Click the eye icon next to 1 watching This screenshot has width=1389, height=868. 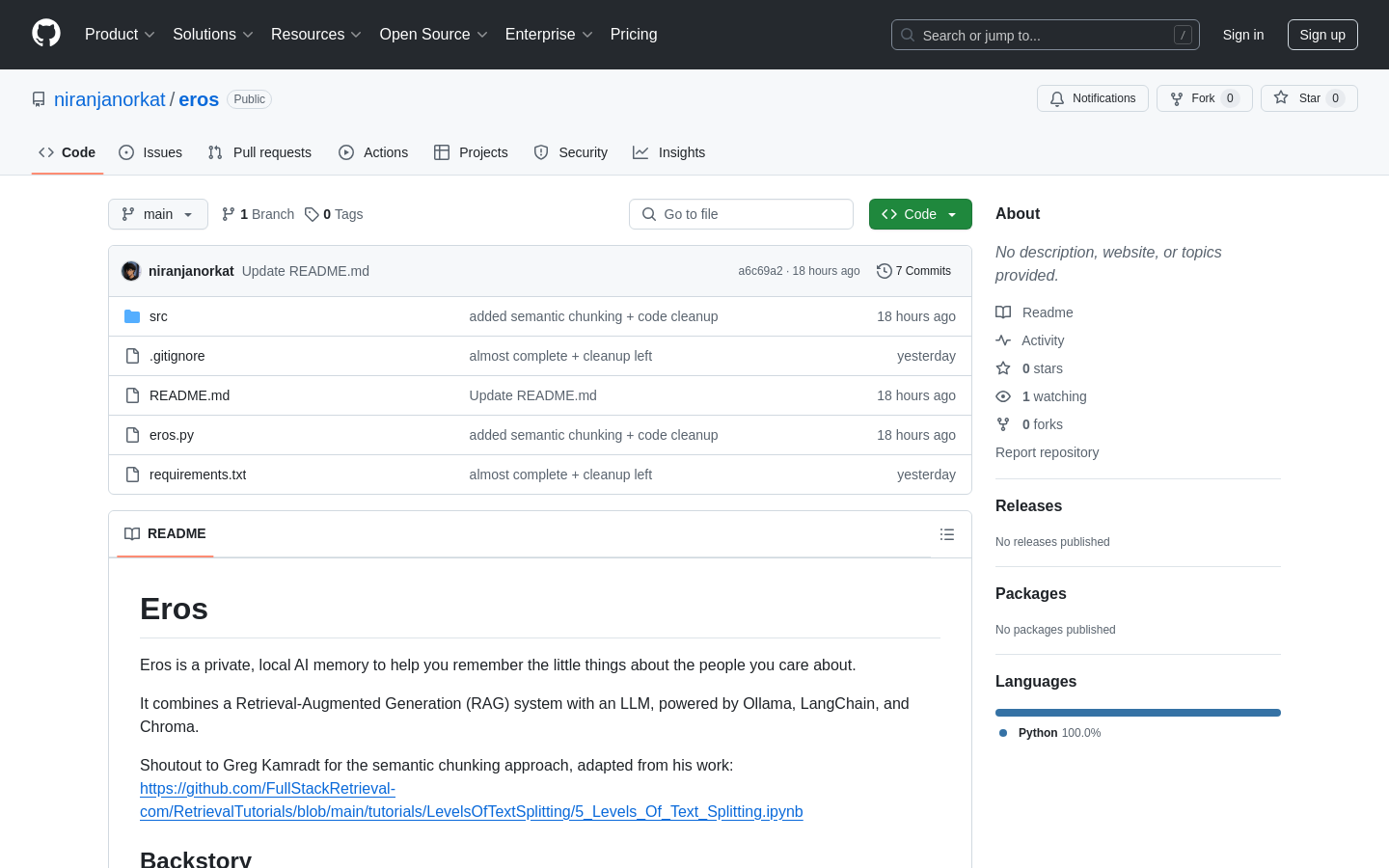tap(1003, 396)
